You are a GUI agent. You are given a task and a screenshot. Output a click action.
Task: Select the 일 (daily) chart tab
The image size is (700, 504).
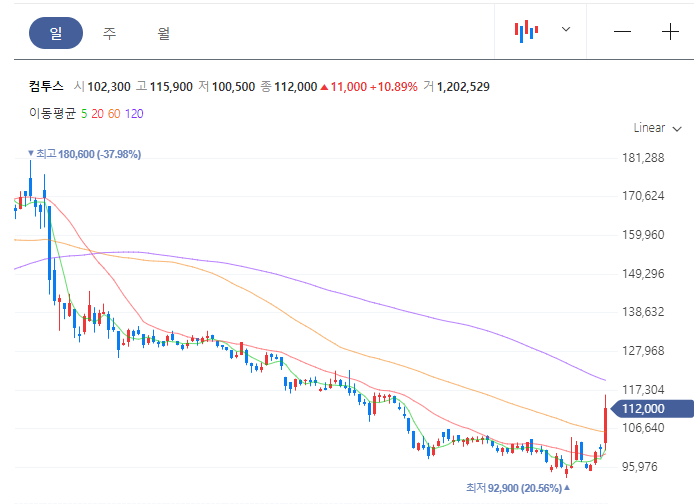coord(56,33)
